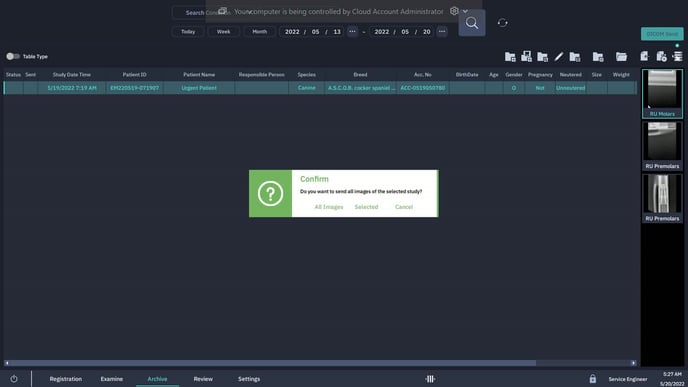This screenshot has height=387, width=688.
Task: Filter studies by Today
Action: [188, 32]
